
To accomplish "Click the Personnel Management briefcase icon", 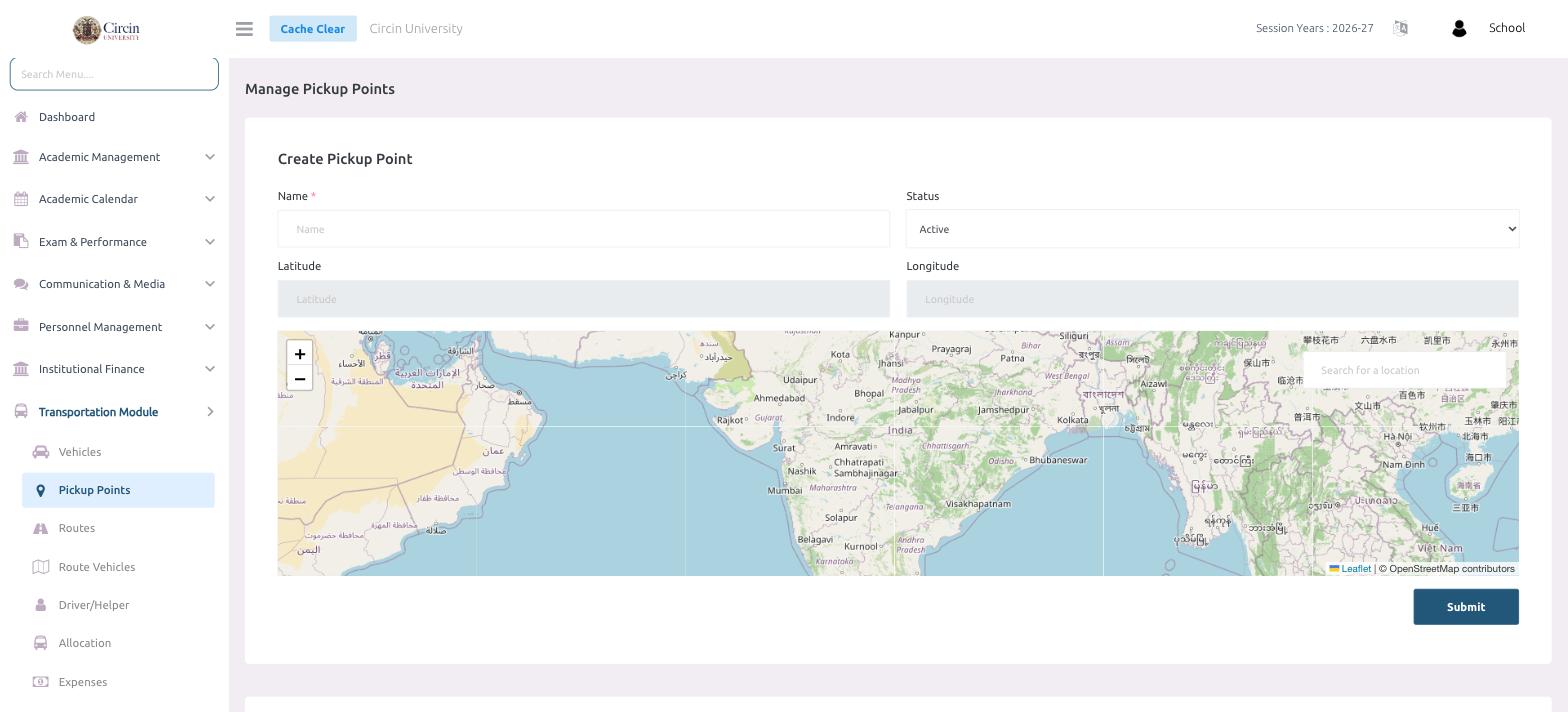I will [x=21, y=326].
